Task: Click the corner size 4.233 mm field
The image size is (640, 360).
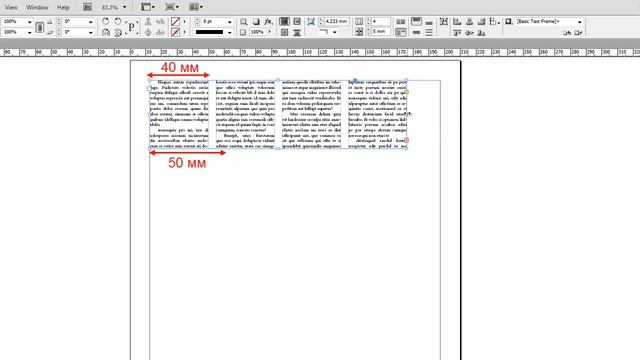Action: click(337, 21)
